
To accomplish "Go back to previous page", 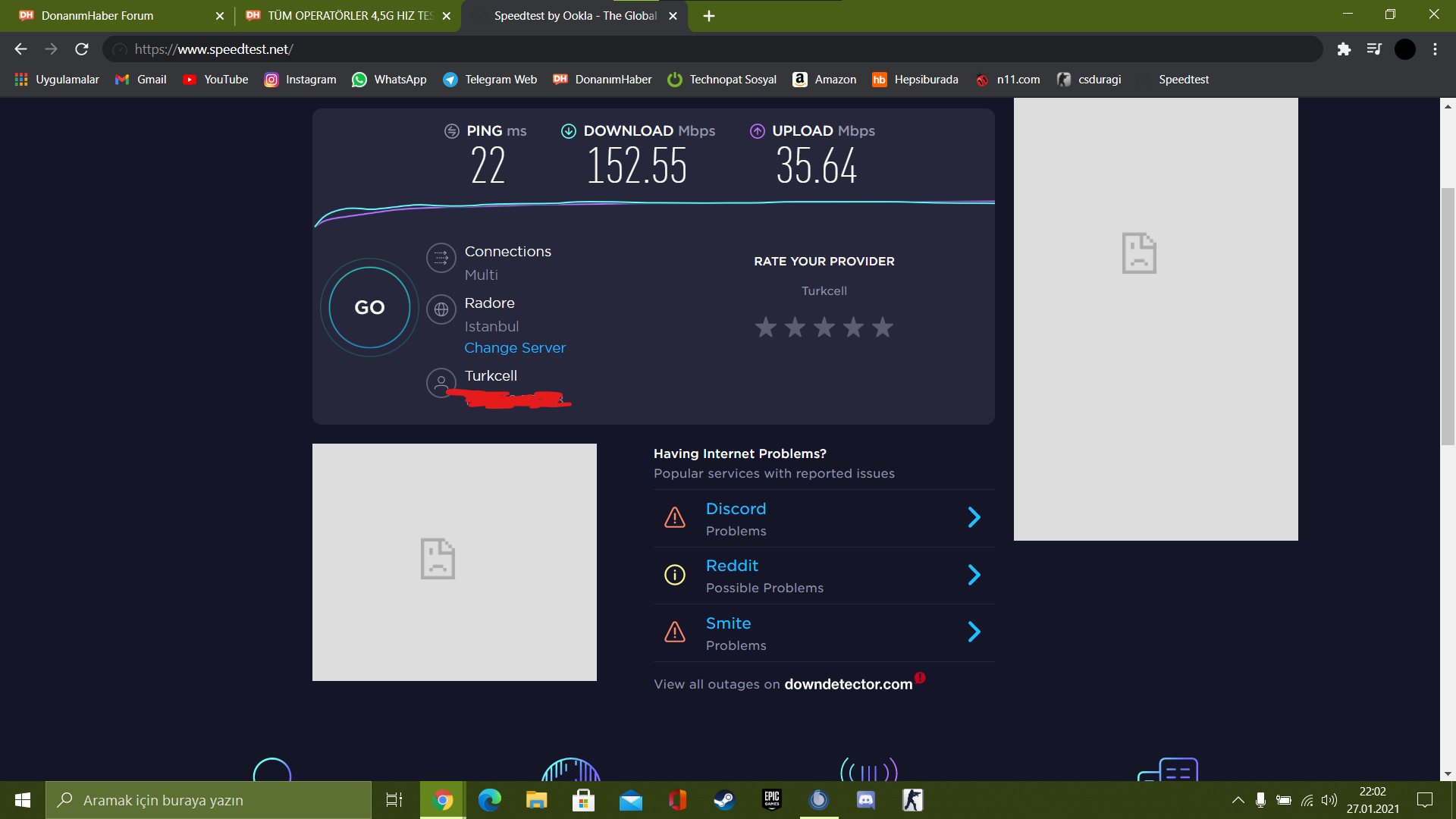I will coord(20,49).
